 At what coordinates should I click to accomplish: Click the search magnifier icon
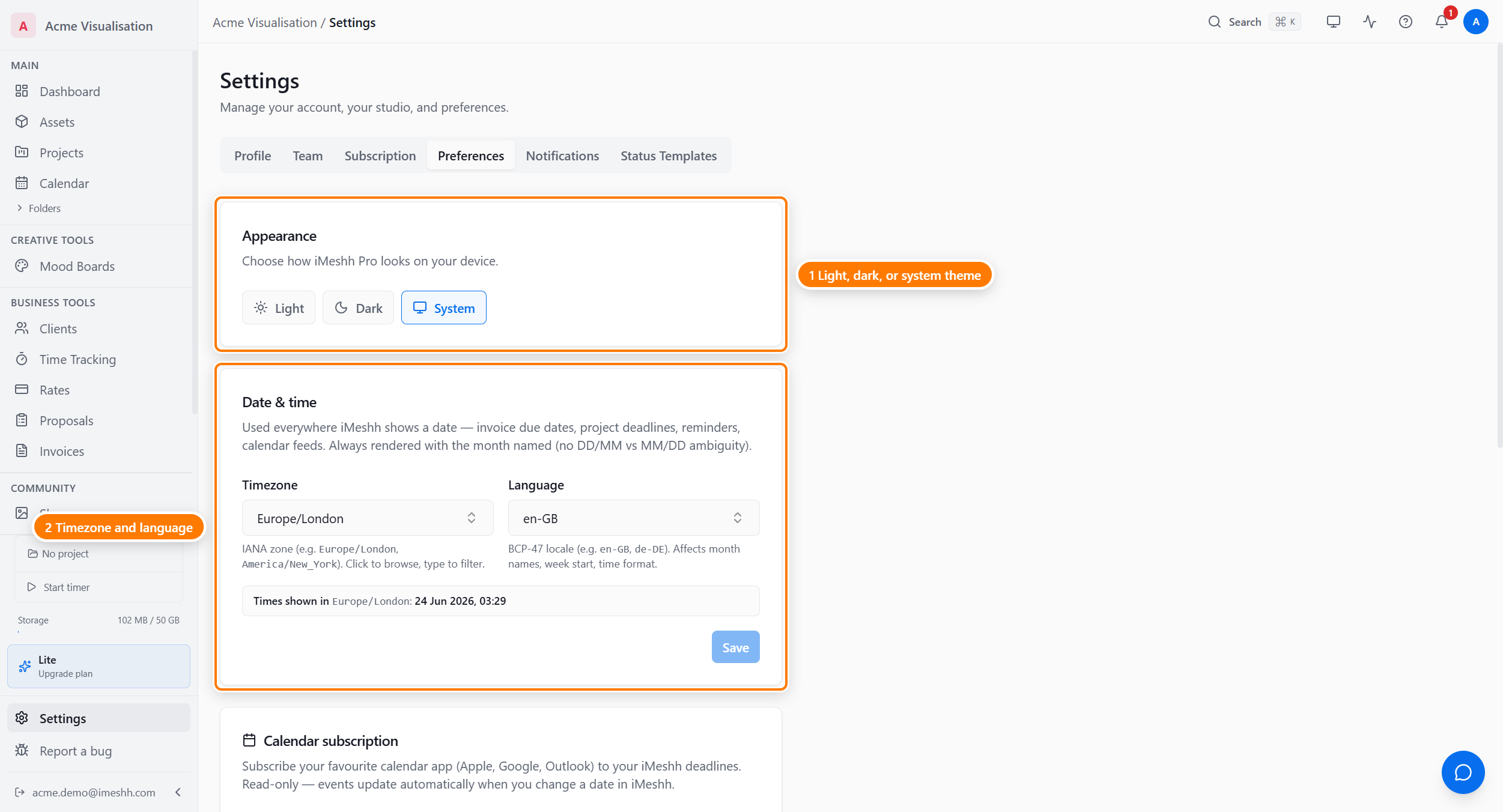(x=1215, y=22)
